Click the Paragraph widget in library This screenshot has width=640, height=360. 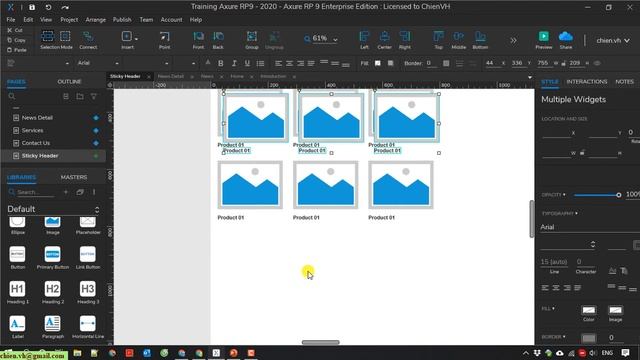click(53, 327)
